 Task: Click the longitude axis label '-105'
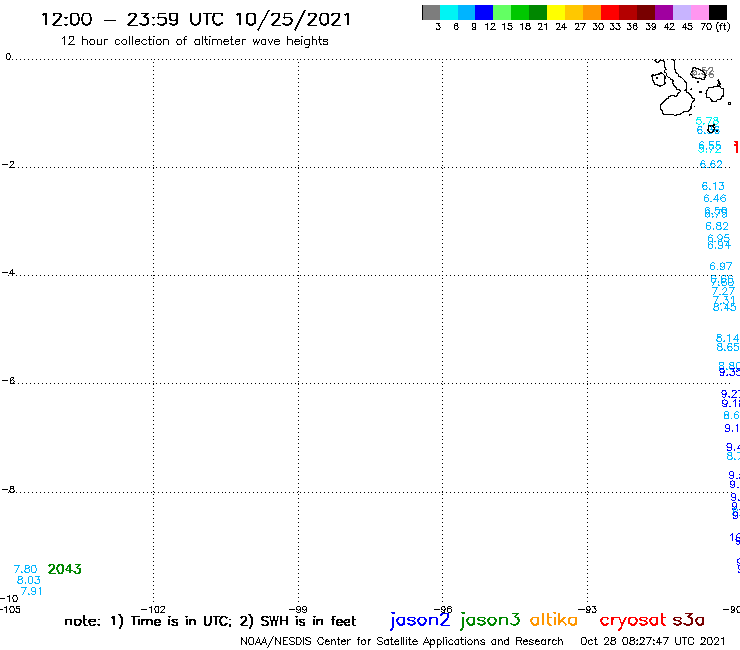tap(10, 609)
